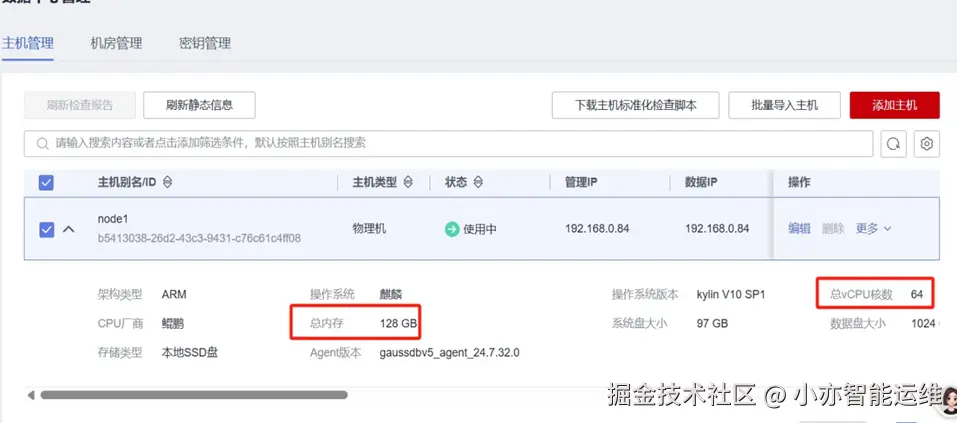Sort by 主机别名/ID column icon
This screenshot has width=957, height=423.
[167, 183]
